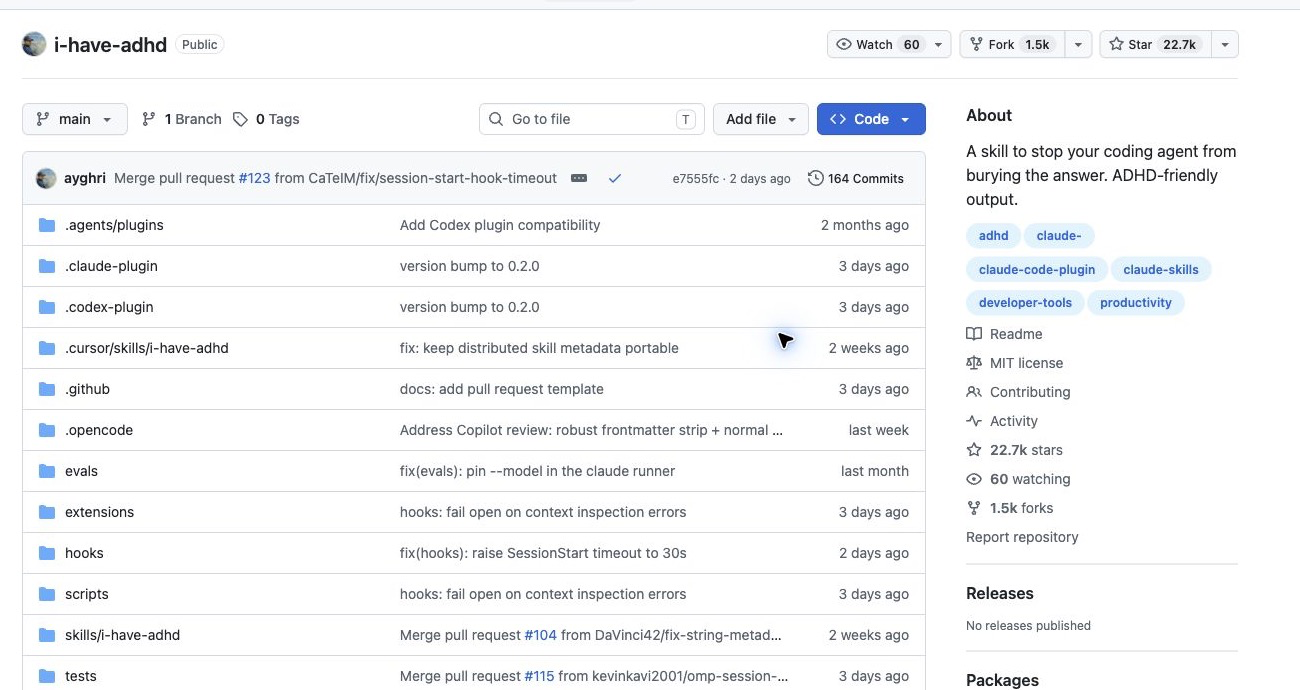
Task: Click the scripts folder icon
Action: (47, 594)
